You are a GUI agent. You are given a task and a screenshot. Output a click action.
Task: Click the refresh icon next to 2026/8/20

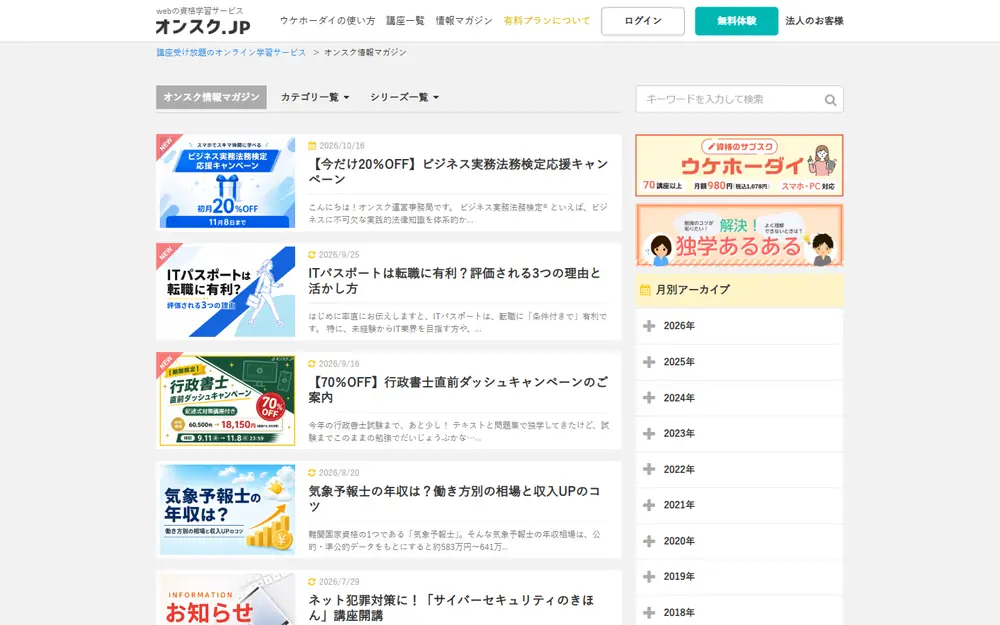312,473
